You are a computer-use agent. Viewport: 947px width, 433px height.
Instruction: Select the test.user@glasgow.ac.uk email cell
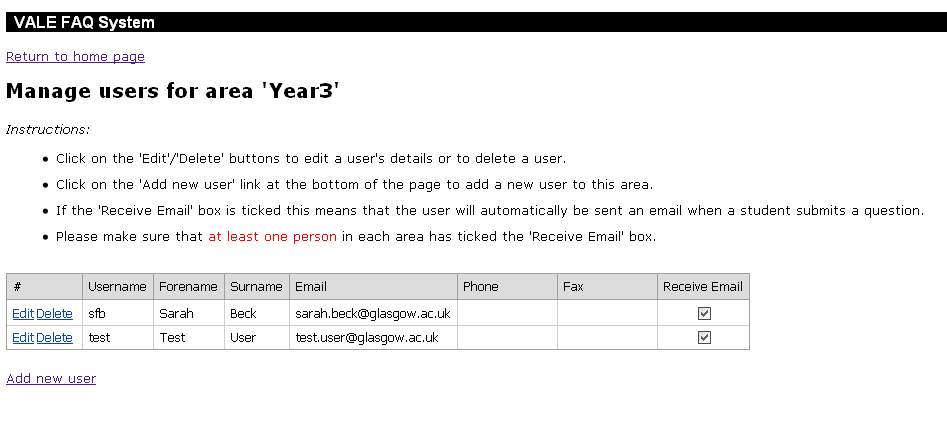(367, 338)
